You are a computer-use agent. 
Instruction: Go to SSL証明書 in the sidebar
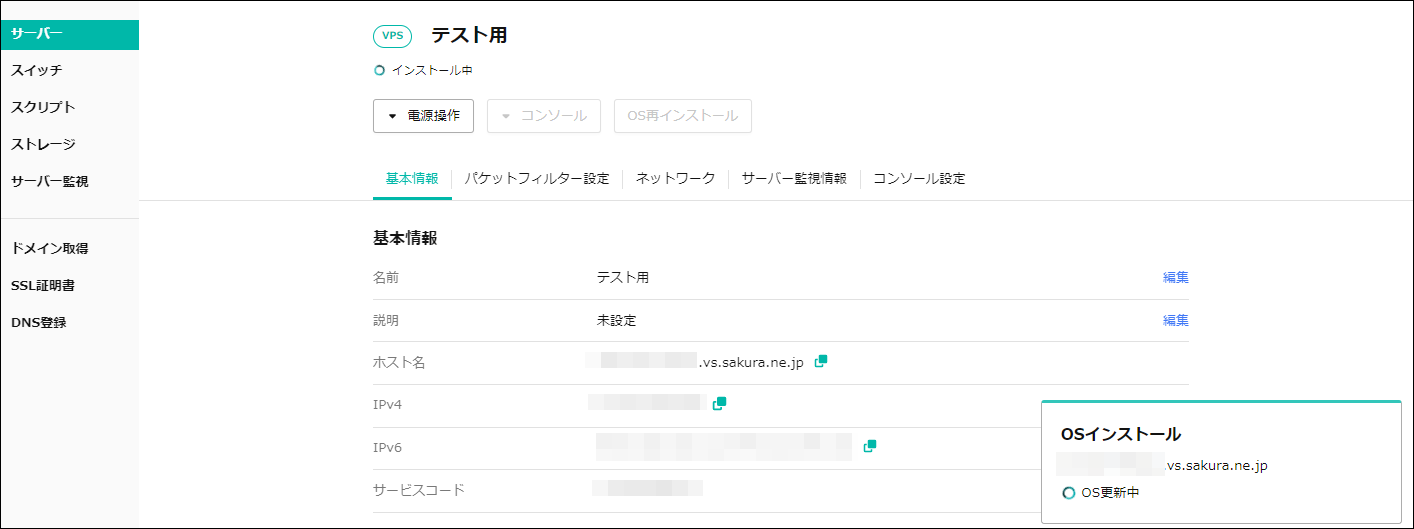[x=43, y=286]
